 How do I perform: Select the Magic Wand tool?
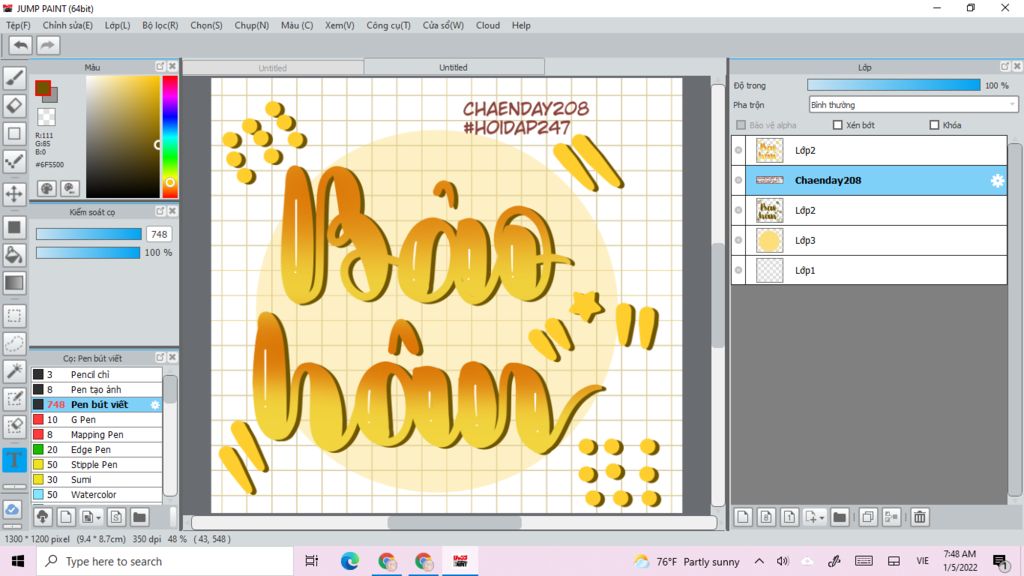click(14, 371)
